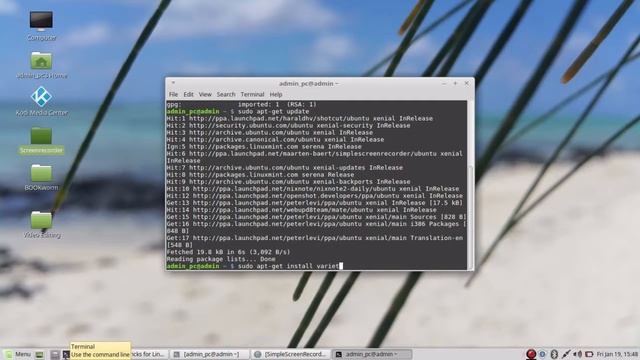Image resolution: width=640 pixels, height=360 pixels.
Task: Launch Terminal from the panel launcher
Action: pos(66,355)
